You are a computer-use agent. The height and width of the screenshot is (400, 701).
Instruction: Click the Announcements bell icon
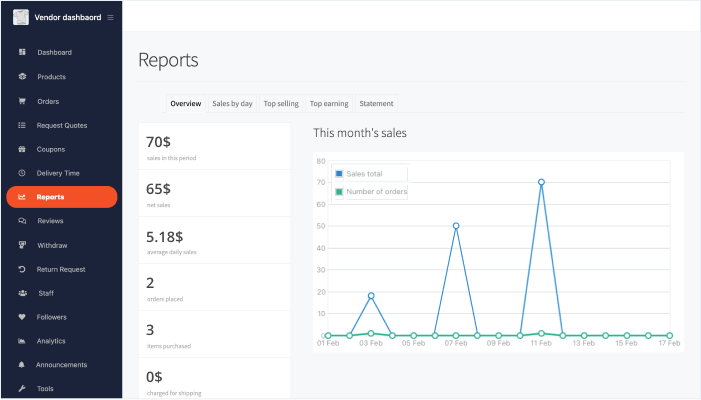[x=21, y=365]
